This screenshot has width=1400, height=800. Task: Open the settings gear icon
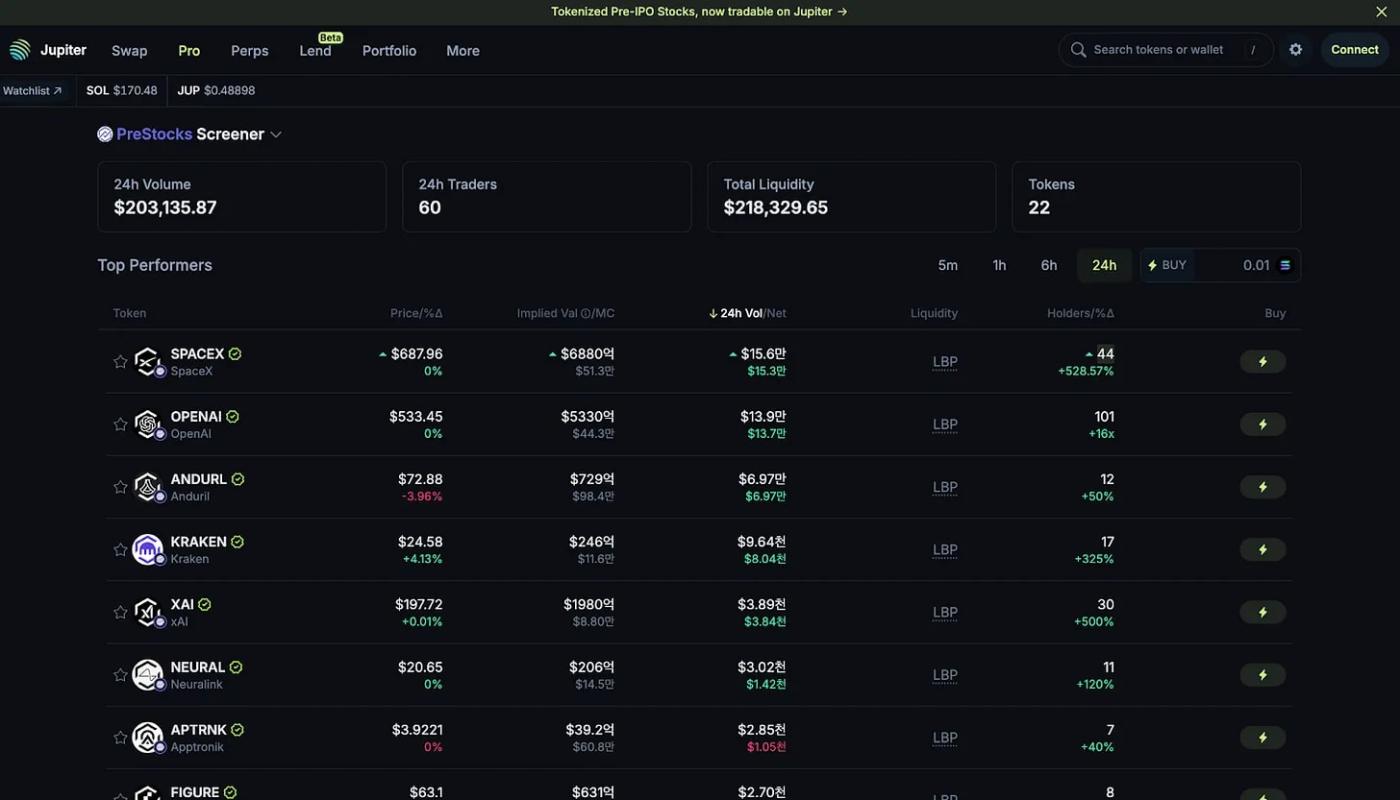click(x=1296, y=50)
